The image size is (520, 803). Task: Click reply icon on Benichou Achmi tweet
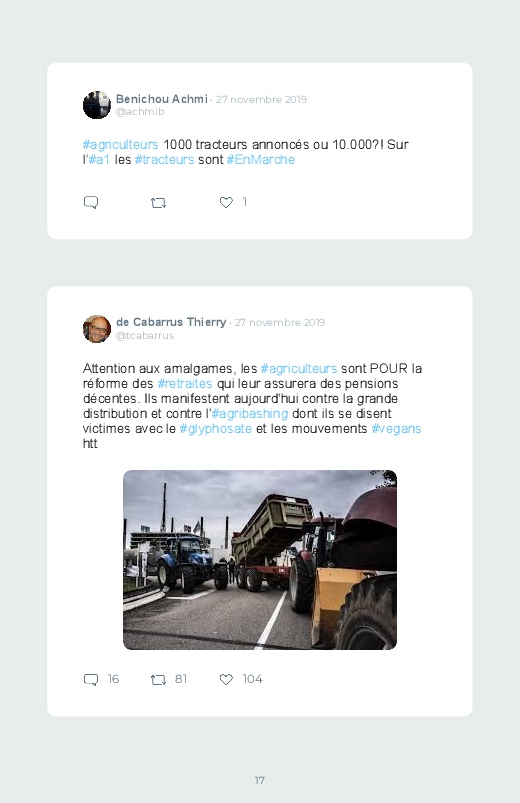click(x=91, y=202)
